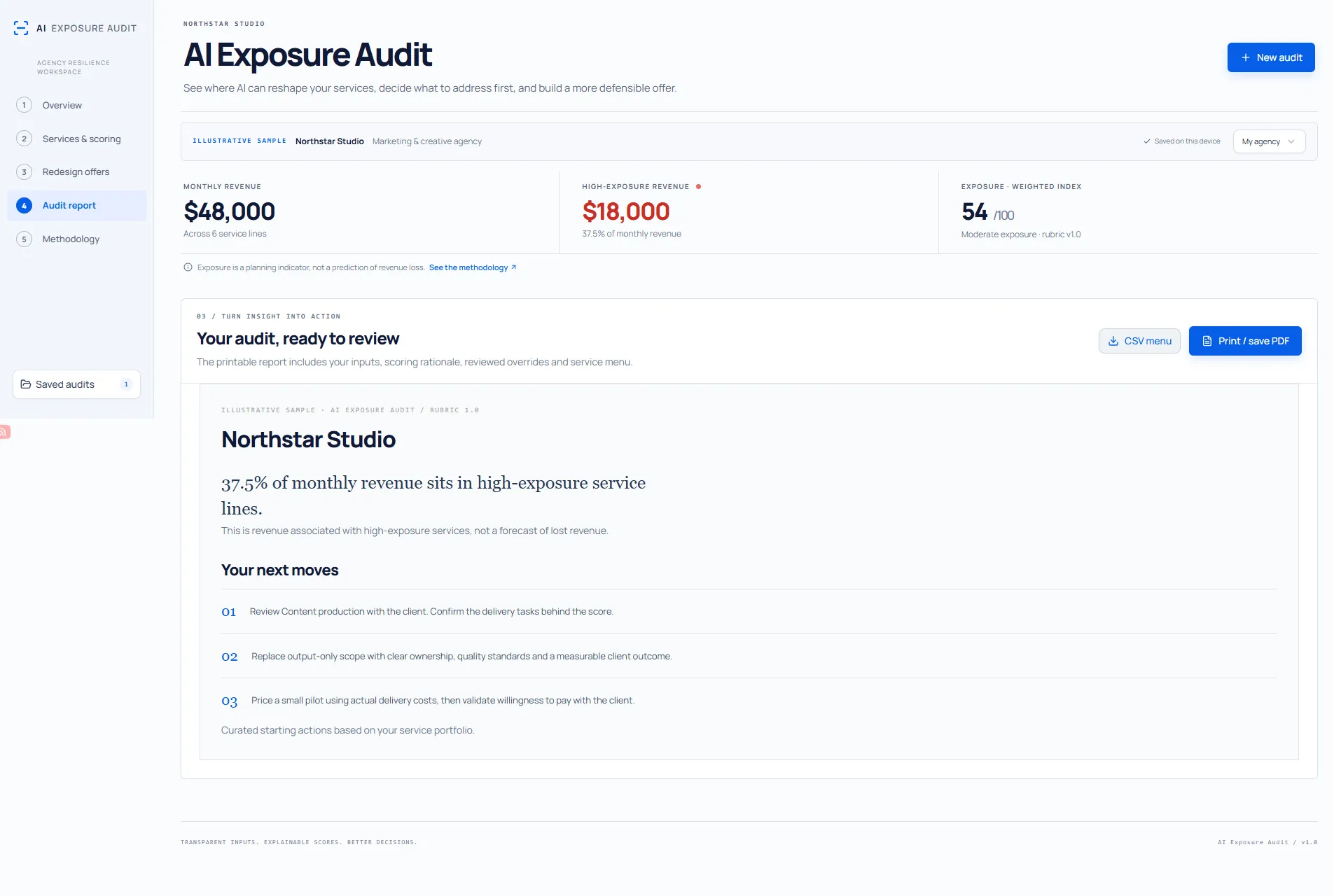Click 'Your next moves' heading
Image resolution: width=1334 pixels, height=896 pixels.
[279, 570]
